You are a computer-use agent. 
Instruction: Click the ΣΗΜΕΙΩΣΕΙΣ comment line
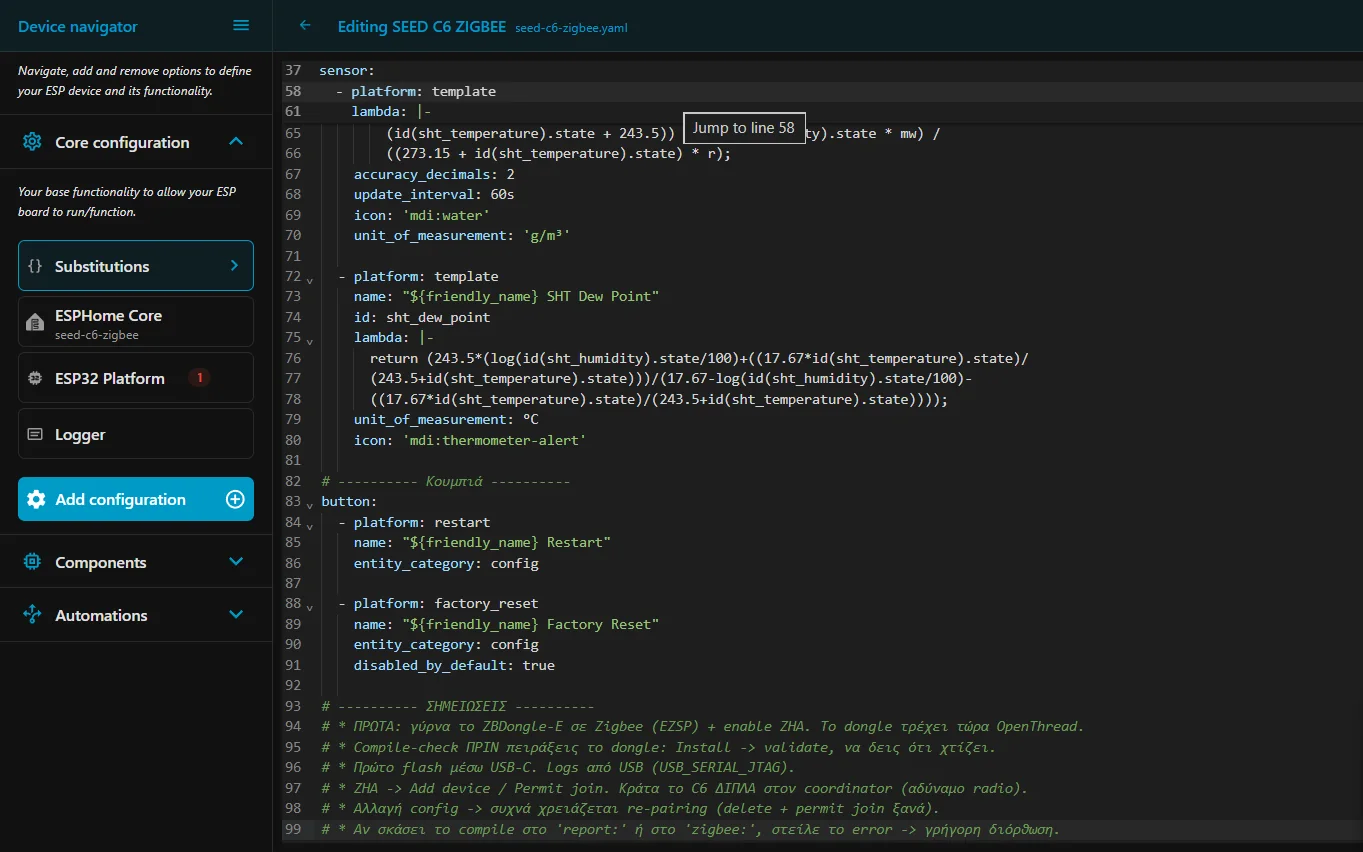coord(458,706)
